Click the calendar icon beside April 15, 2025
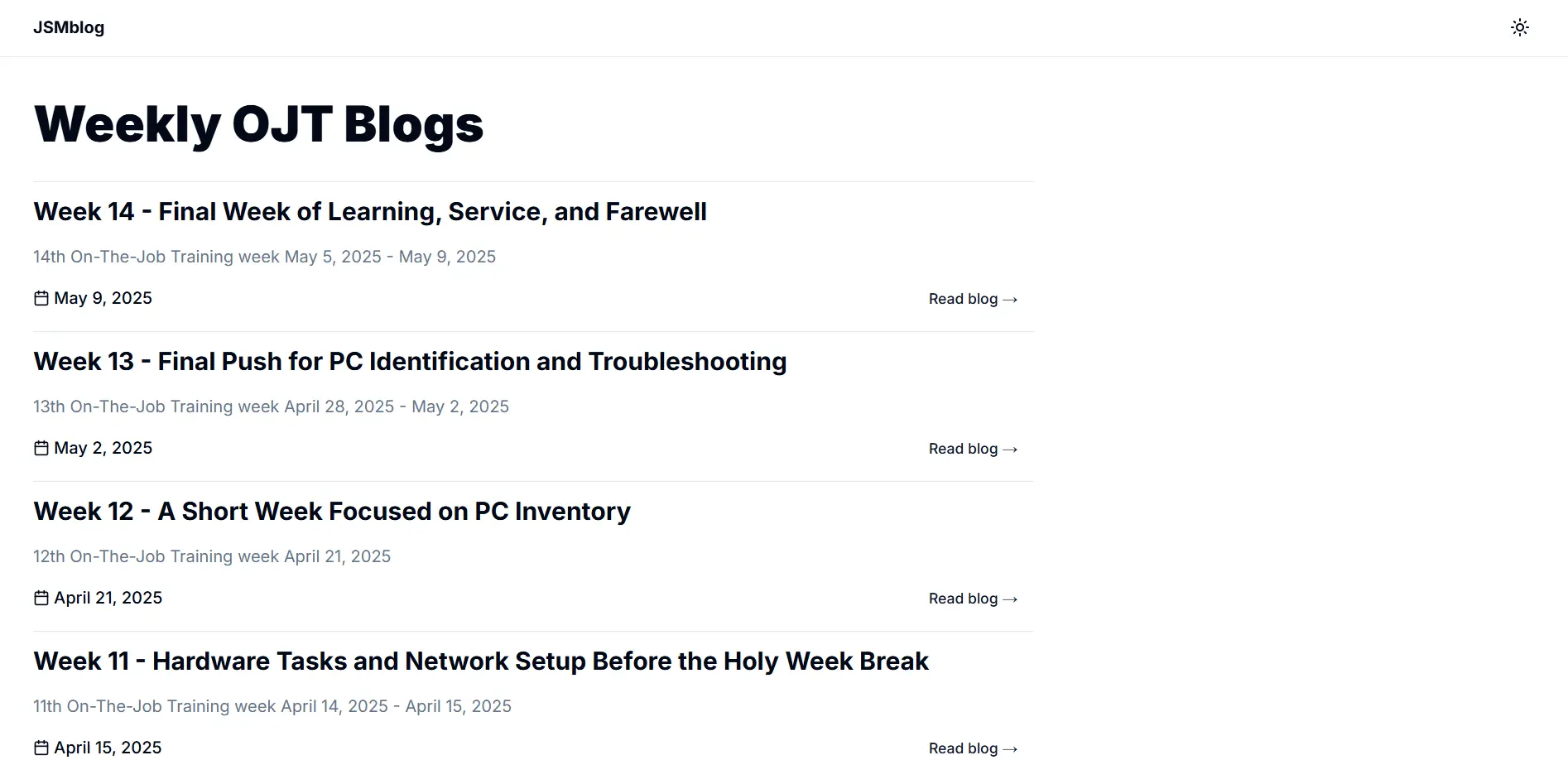Viewport: 1568px width, 760px height. click(x=41, y=748)
